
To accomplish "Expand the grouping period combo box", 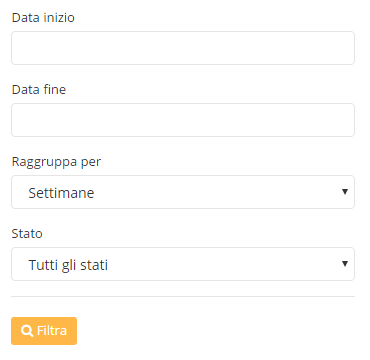I will coord(183,192).
